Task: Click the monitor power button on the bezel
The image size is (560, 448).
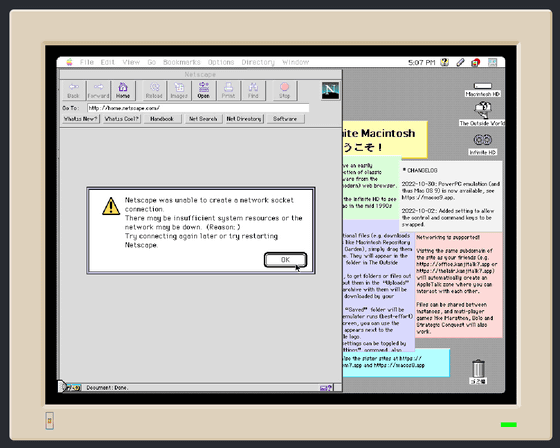Action: (50, 421)
